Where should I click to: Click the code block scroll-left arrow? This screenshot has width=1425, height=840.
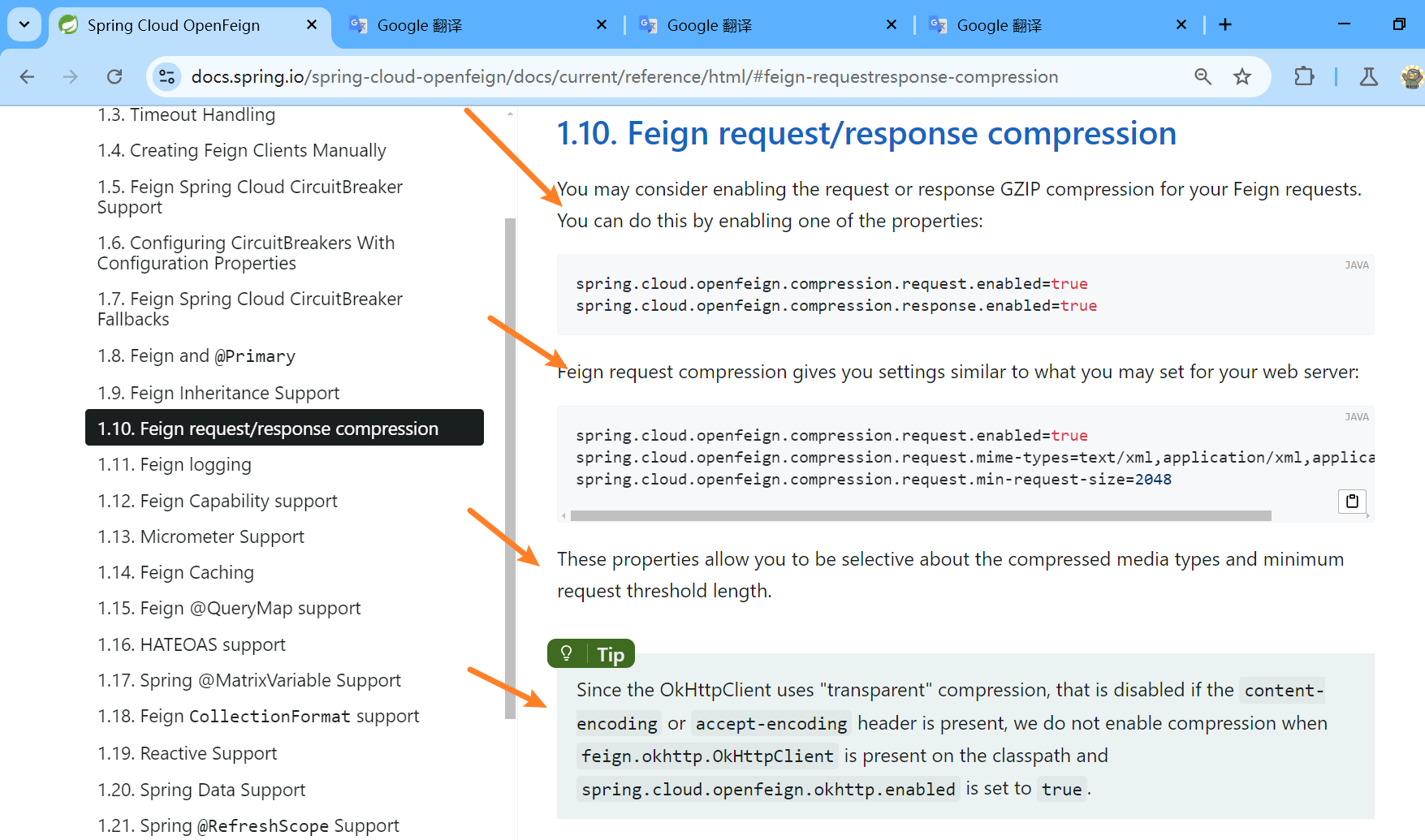[564, 515]
